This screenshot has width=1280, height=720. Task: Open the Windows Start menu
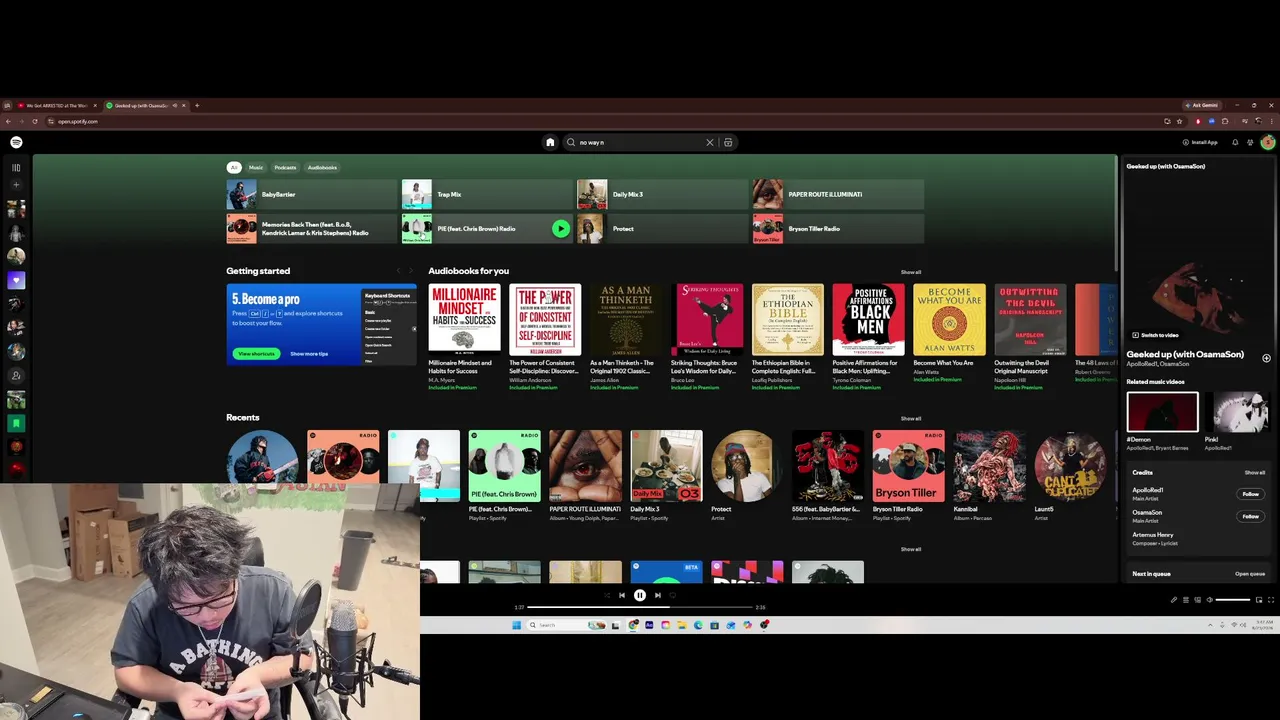pos(516,625)
